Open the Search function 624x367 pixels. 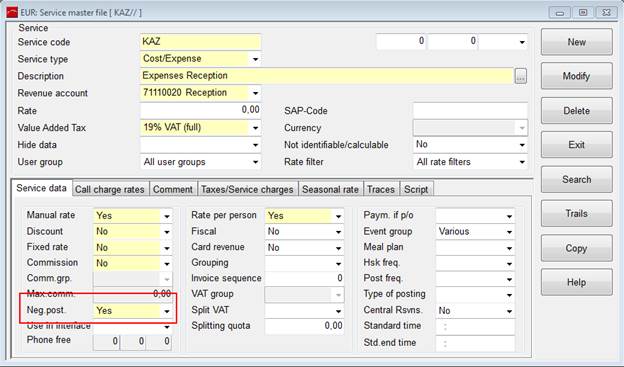(576, 180)
